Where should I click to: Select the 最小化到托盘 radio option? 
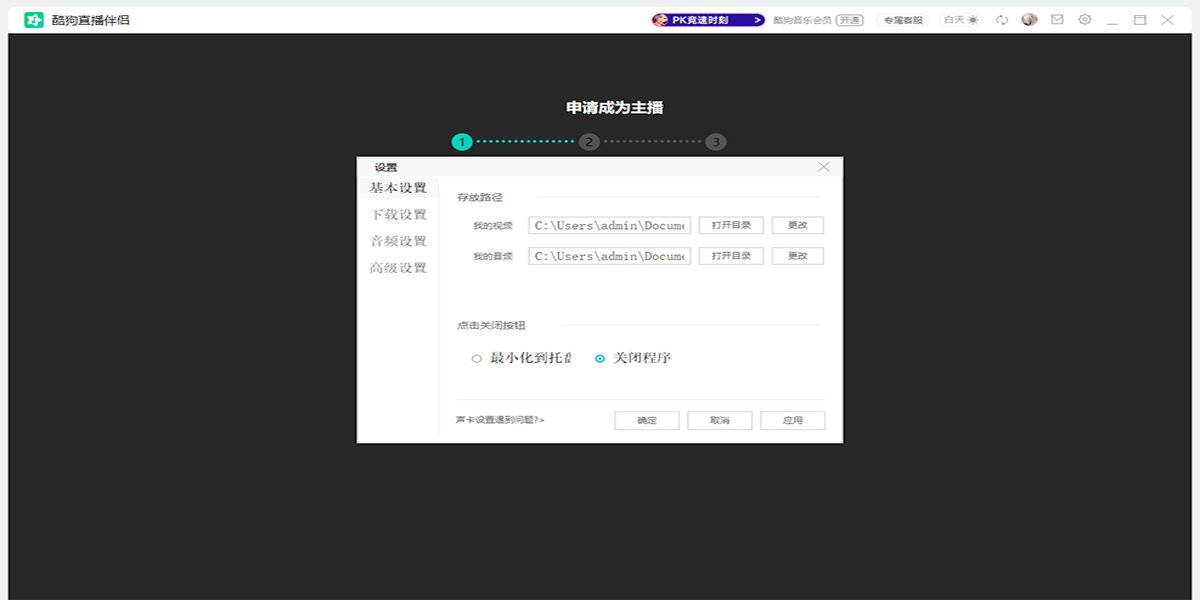point(477,359)
